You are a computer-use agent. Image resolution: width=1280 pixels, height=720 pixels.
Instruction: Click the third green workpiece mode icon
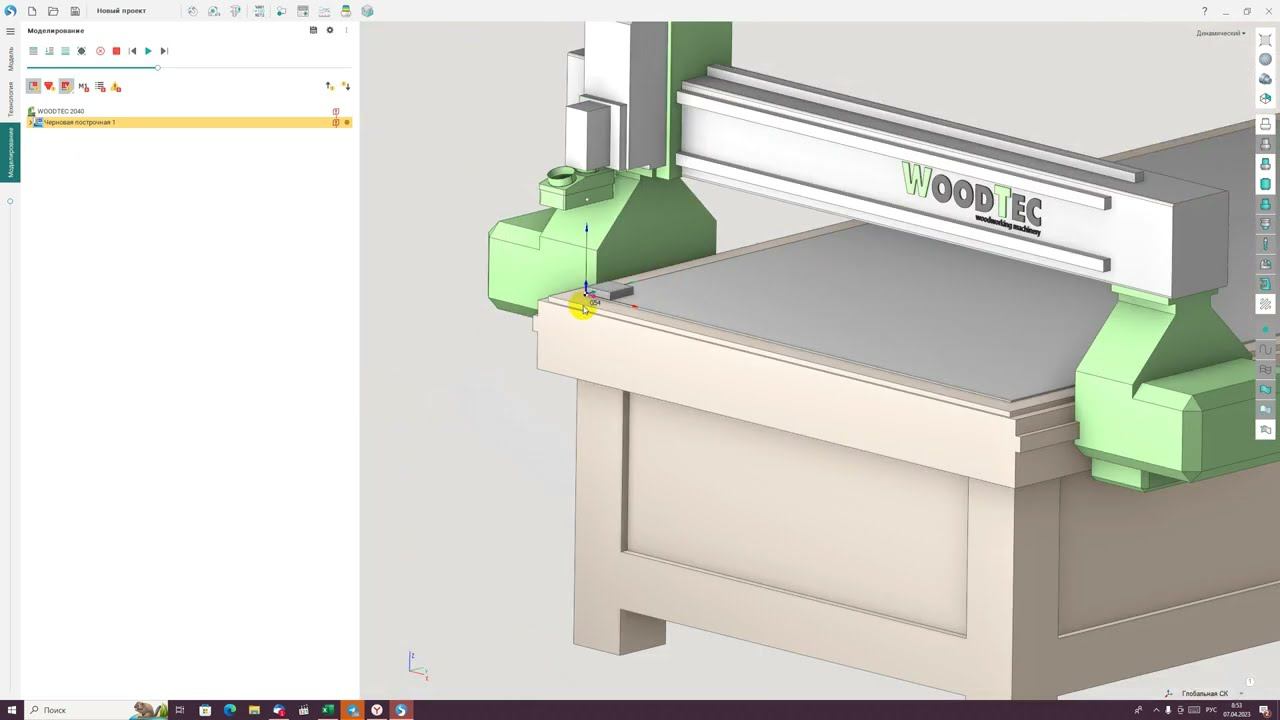click(65, 51)
